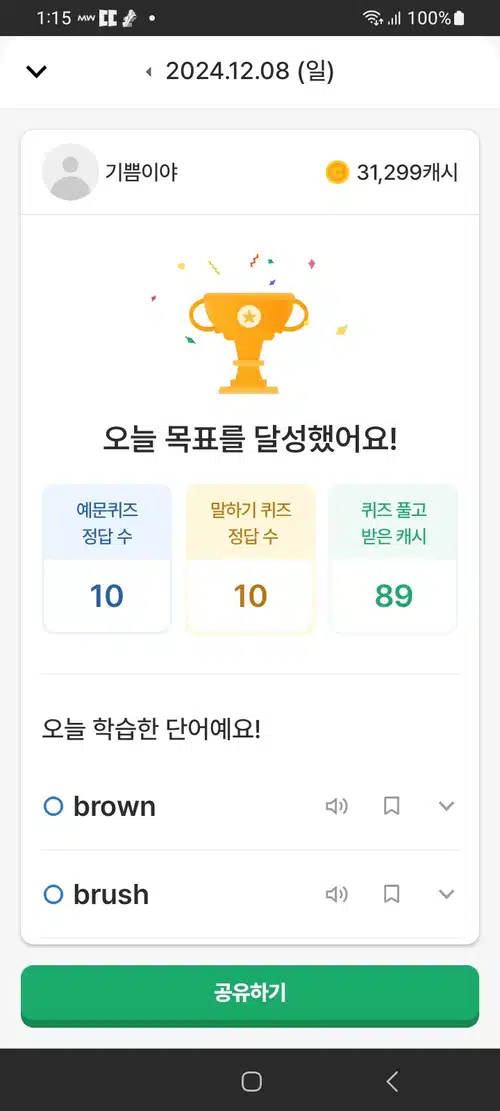Tap the green 공유하기 share button
The image size is (500, 1111).
coord(250,995)
